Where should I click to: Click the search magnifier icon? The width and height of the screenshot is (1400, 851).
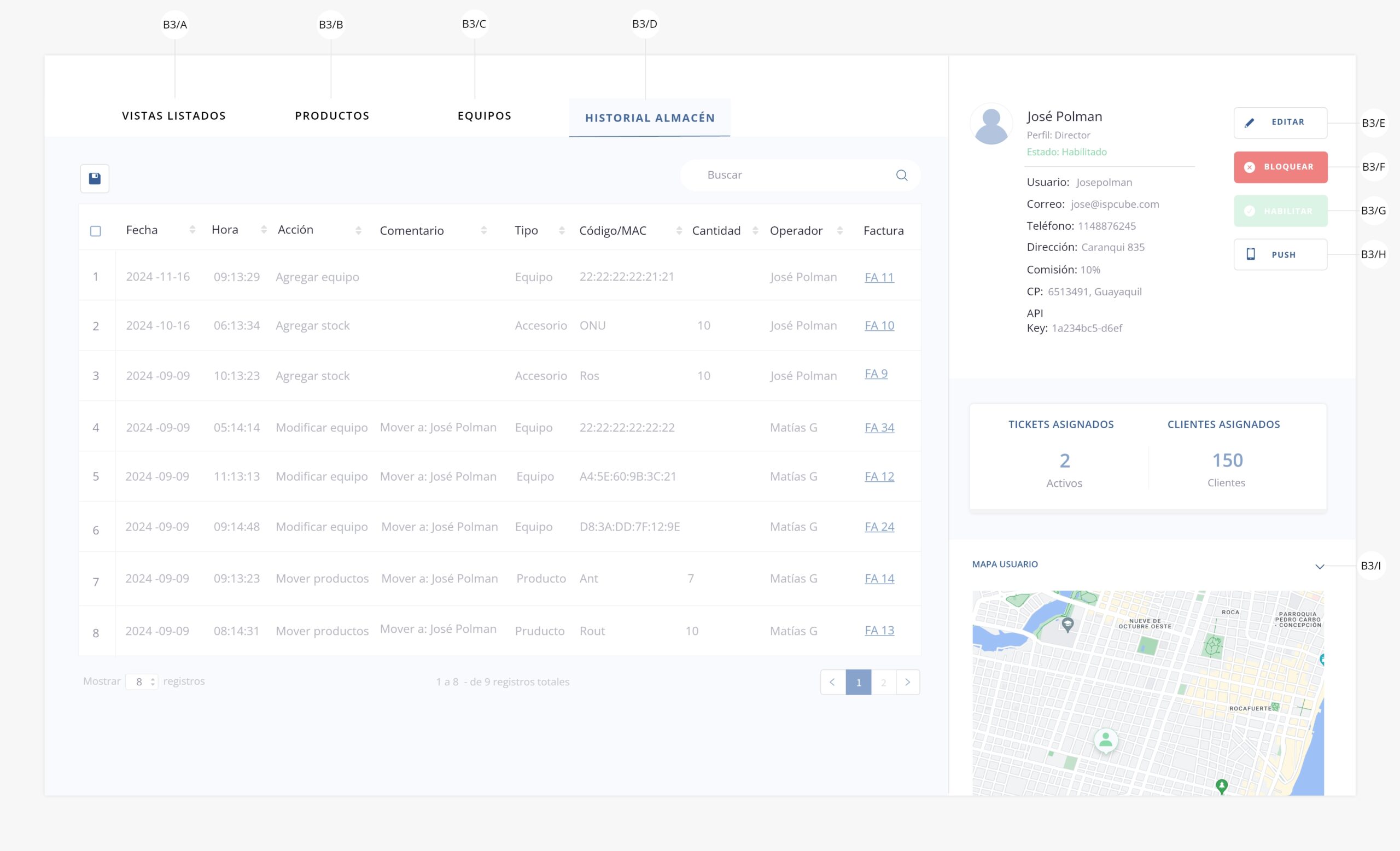click(901, 175)
